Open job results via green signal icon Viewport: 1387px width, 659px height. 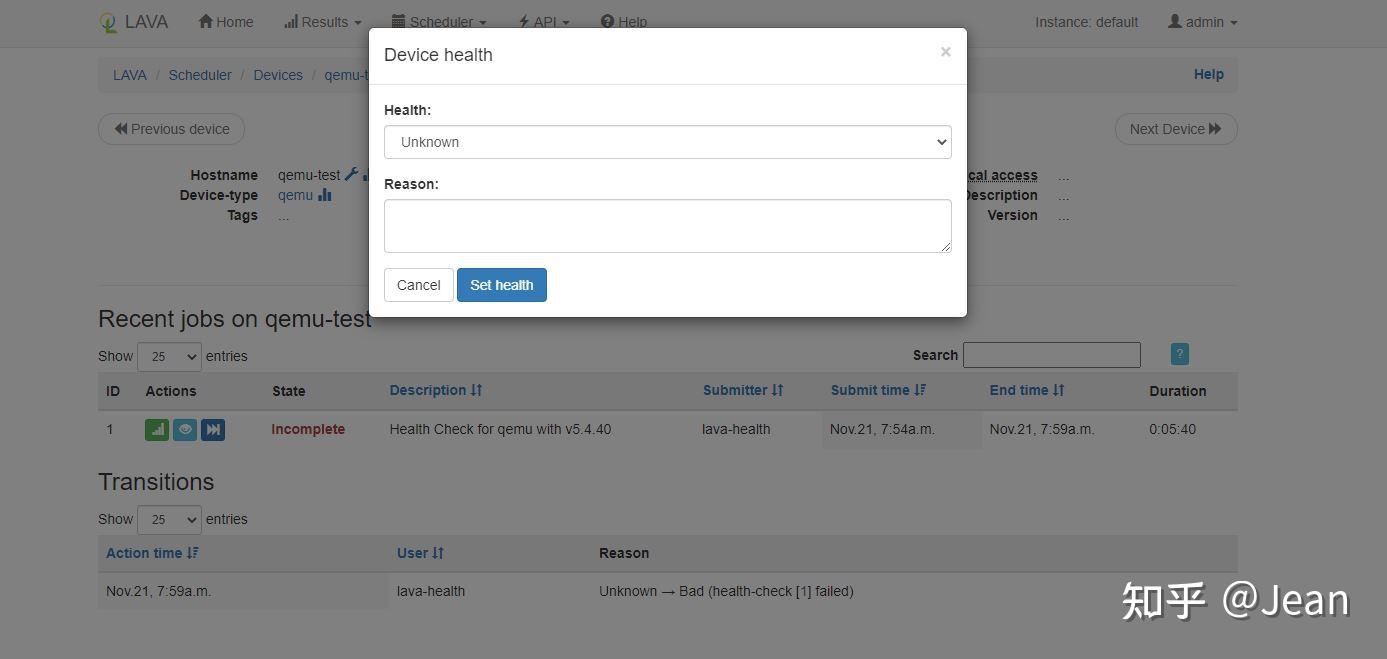[157, 430]
